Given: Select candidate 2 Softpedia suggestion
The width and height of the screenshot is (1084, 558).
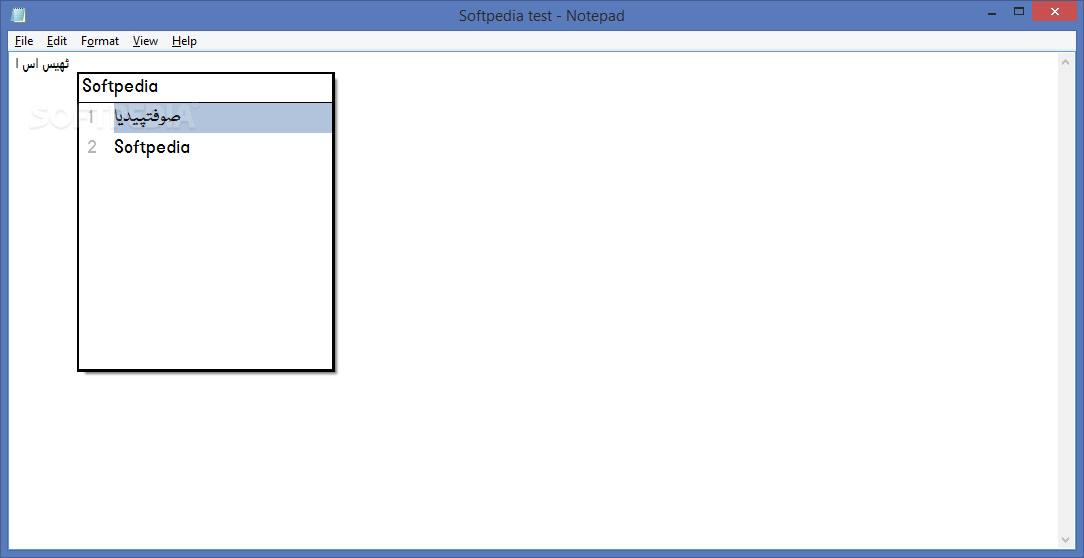Looking at the screenshot, I should click(x=205, y=147).
